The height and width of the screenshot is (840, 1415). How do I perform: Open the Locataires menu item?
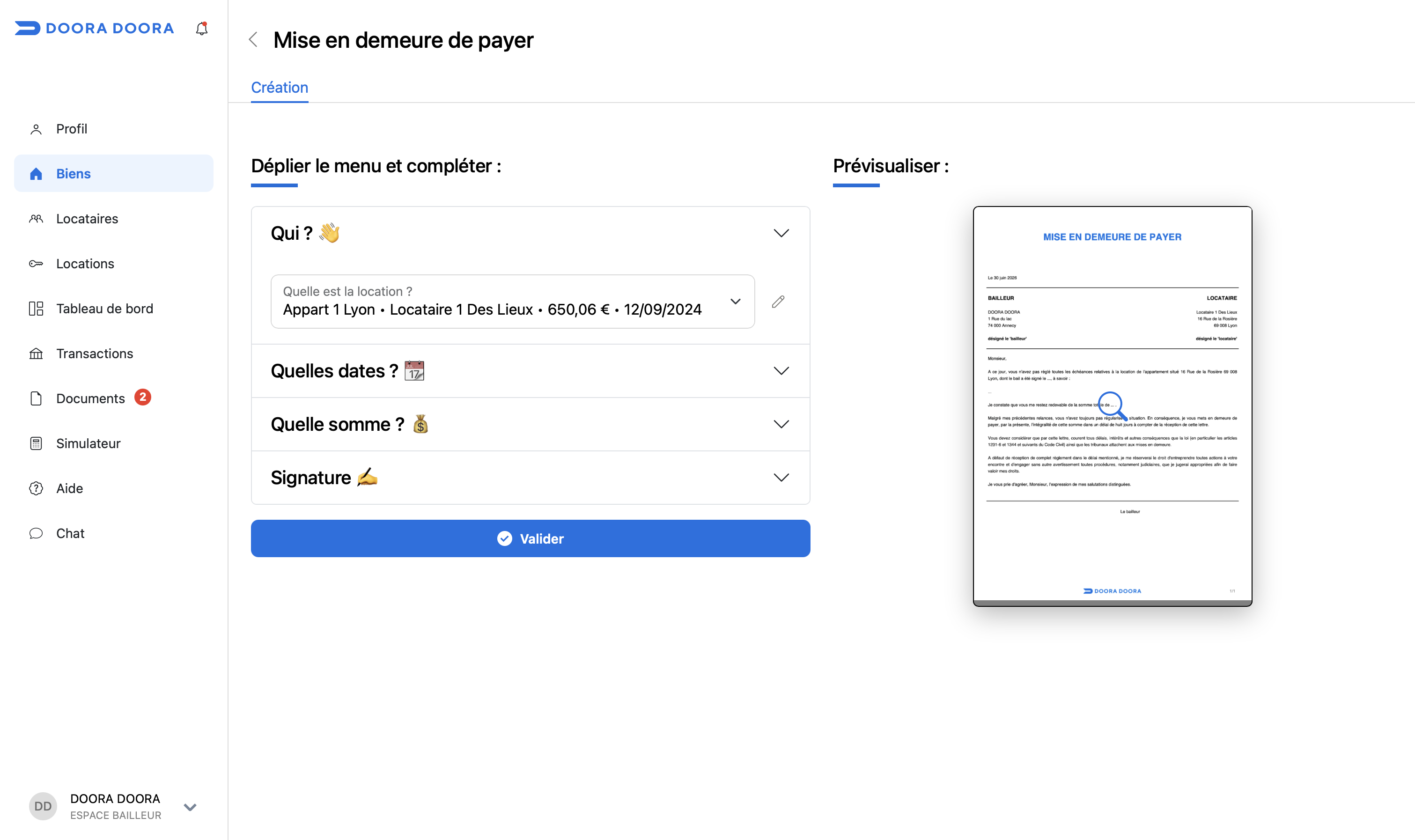pyautogui.click(x=113, y=219)
